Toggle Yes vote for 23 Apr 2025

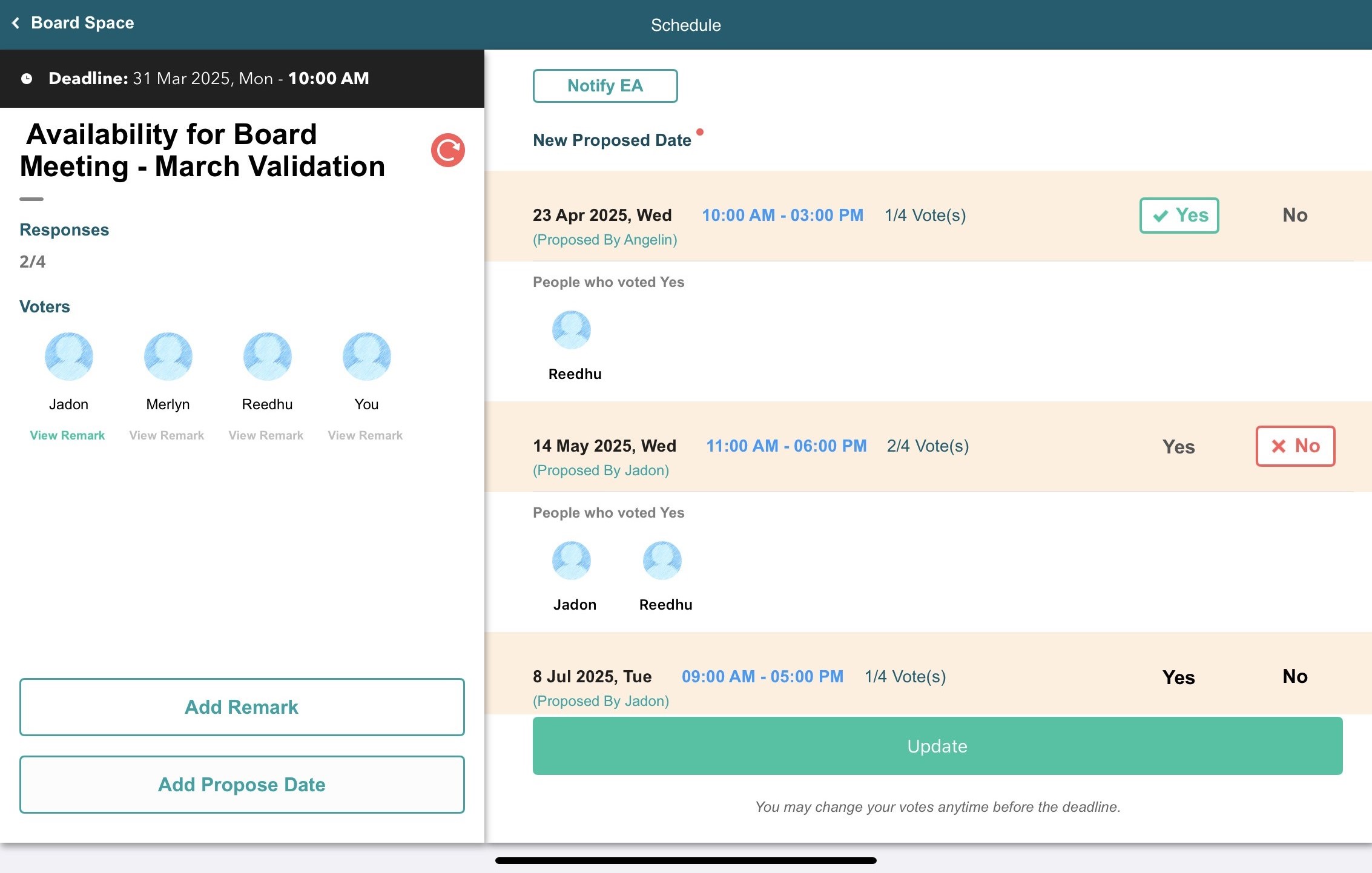[x=1179, y=216]
